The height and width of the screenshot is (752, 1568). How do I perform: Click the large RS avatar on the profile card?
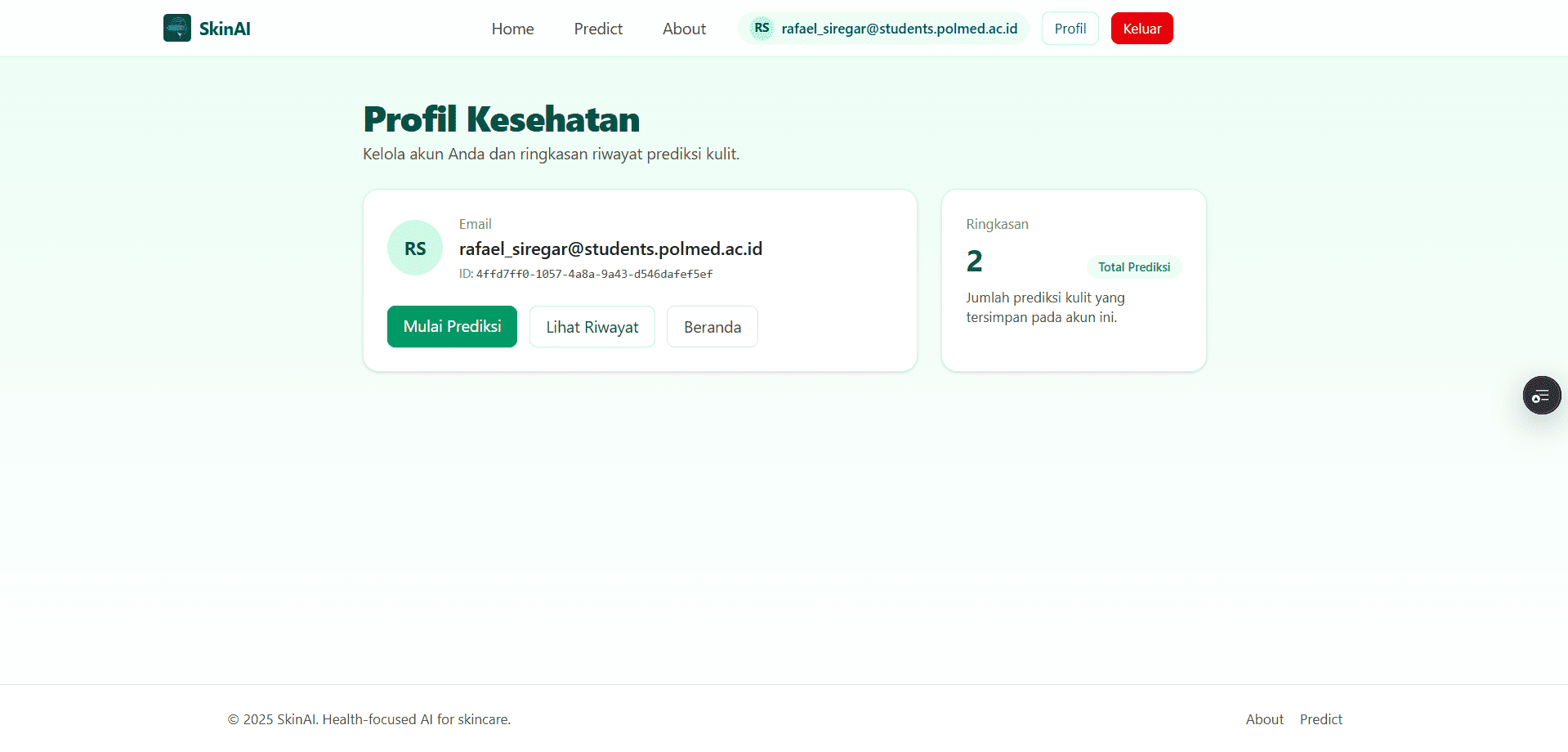[414, 247]
